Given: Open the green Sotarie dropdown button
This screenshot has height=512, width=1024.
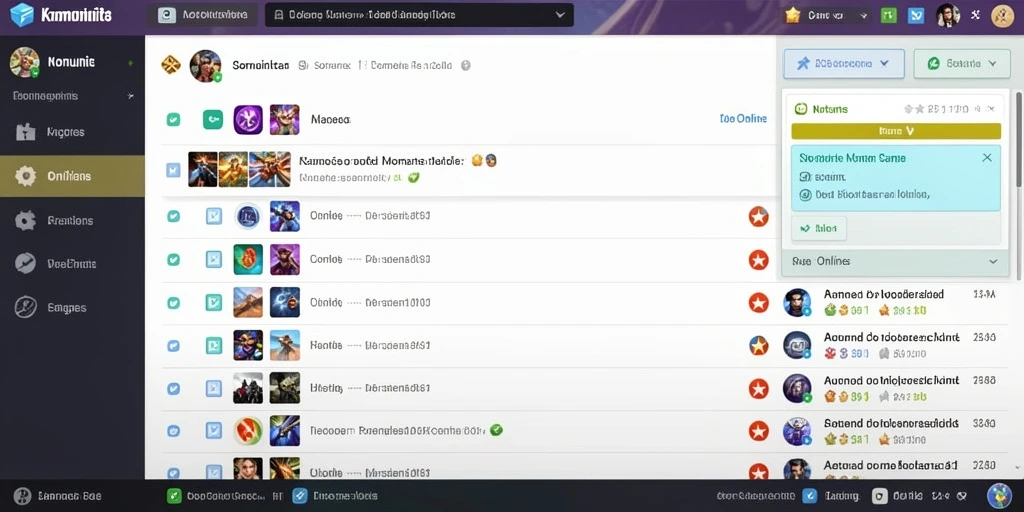Looking at the screenshot, I should coord(963,63).
